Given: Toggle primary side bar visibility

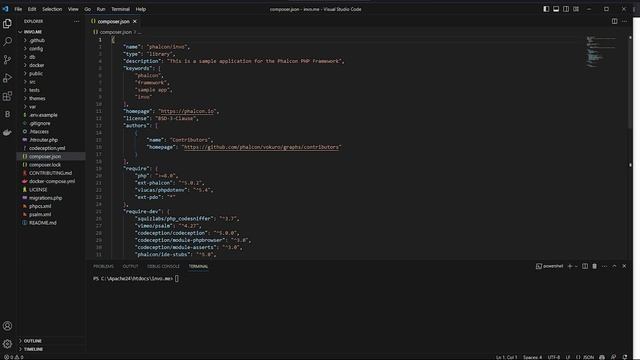Looking at the screenshot, I should (x=546, y=9).
